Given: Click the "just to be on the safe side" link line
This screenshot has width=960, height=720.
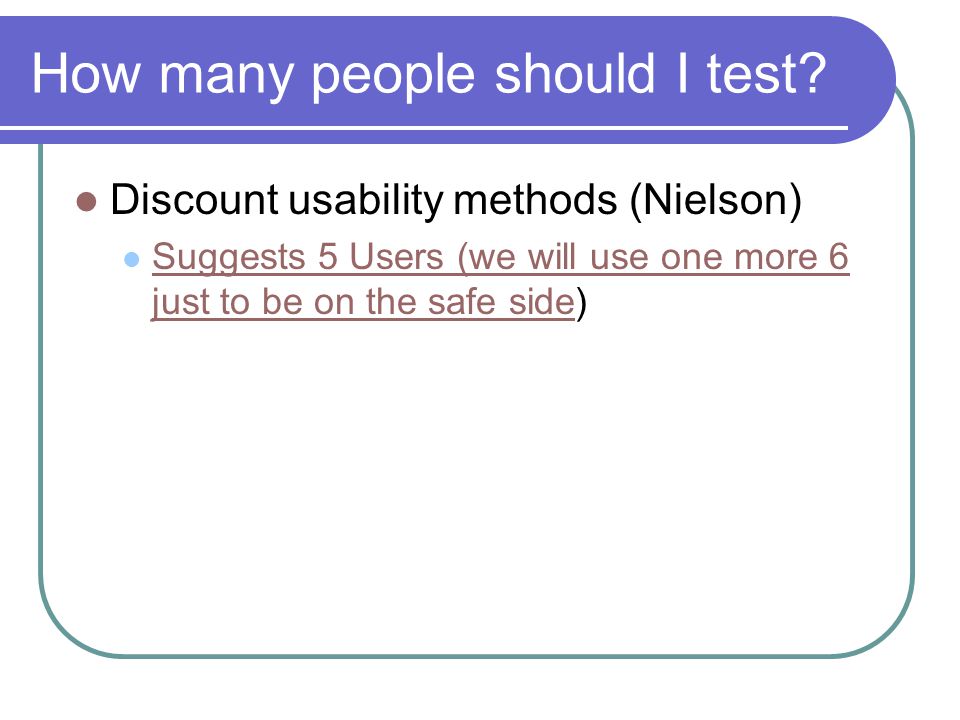Looking at the screenshot, I should click(363, 302).
